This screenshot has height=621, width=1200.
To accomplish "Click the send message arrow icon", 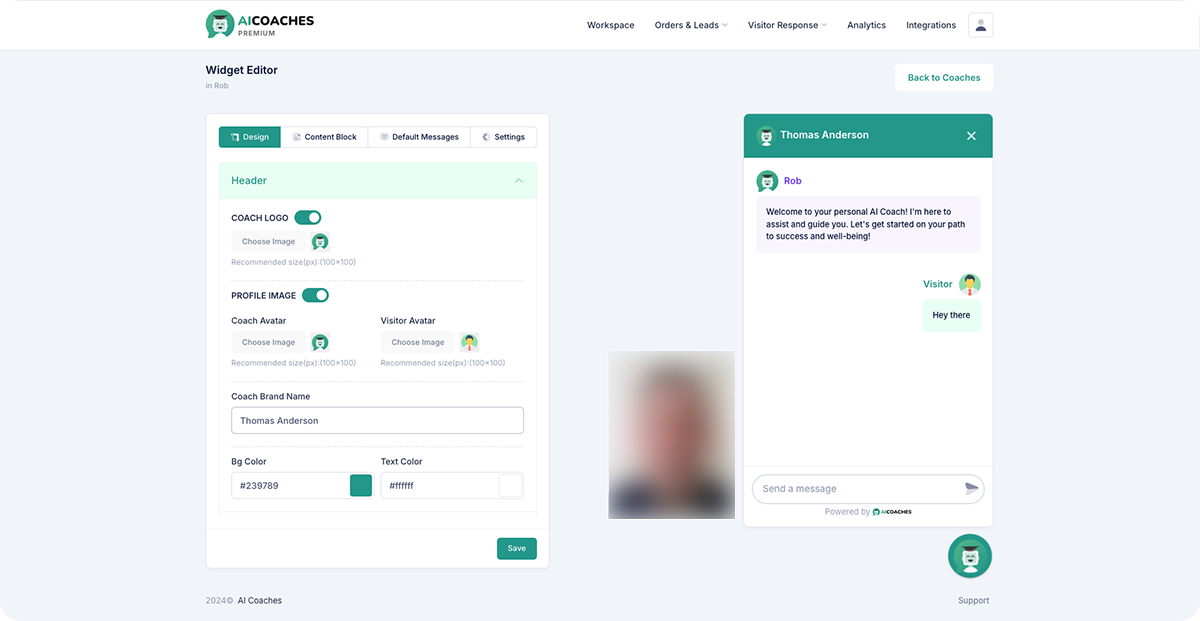I will pyautogui.click(x=971, y=488).
